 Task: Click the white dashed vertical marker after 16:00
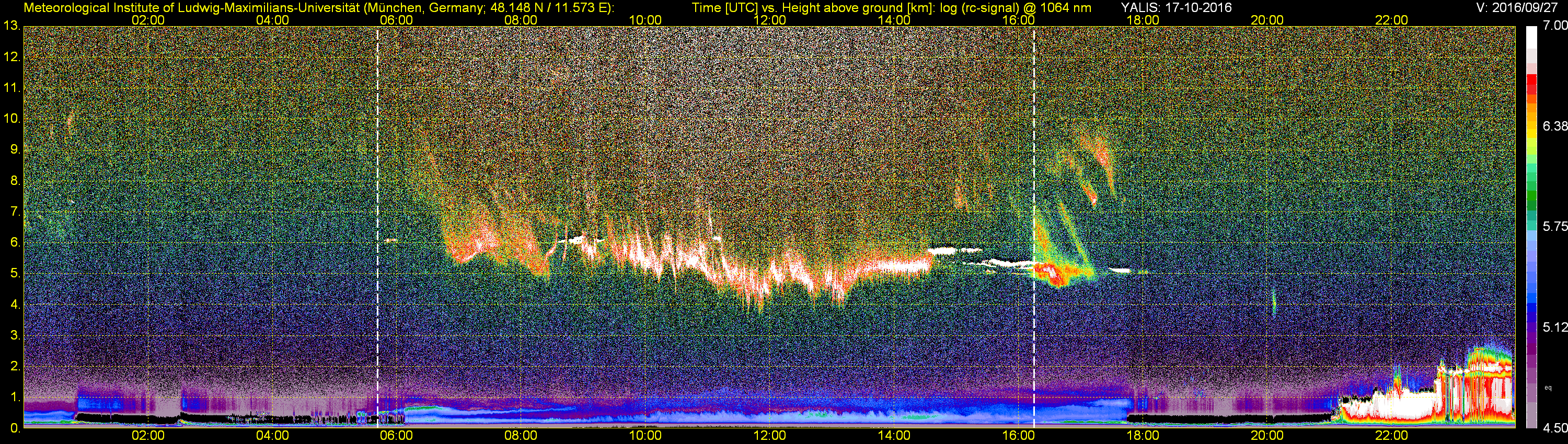(x=1033, y=227)
